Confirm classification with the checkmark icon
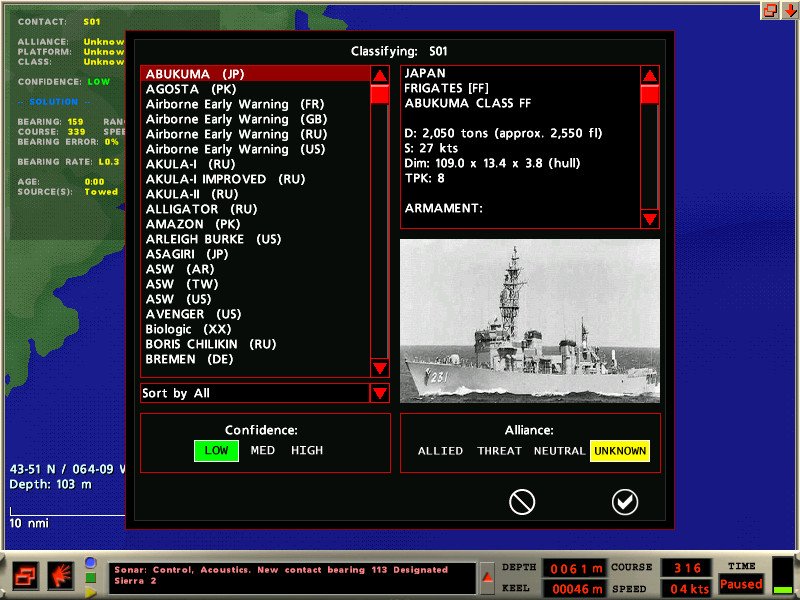The height and width of the screenshot is (600, 800). tap(625, 501)
